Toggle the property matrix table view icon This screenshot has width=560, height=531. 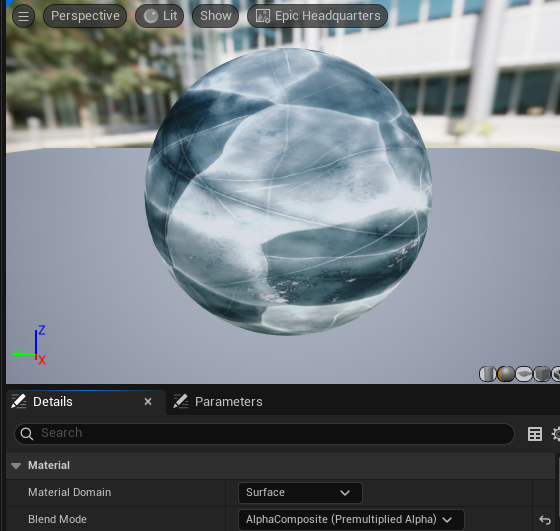click(x=535, y=434)
